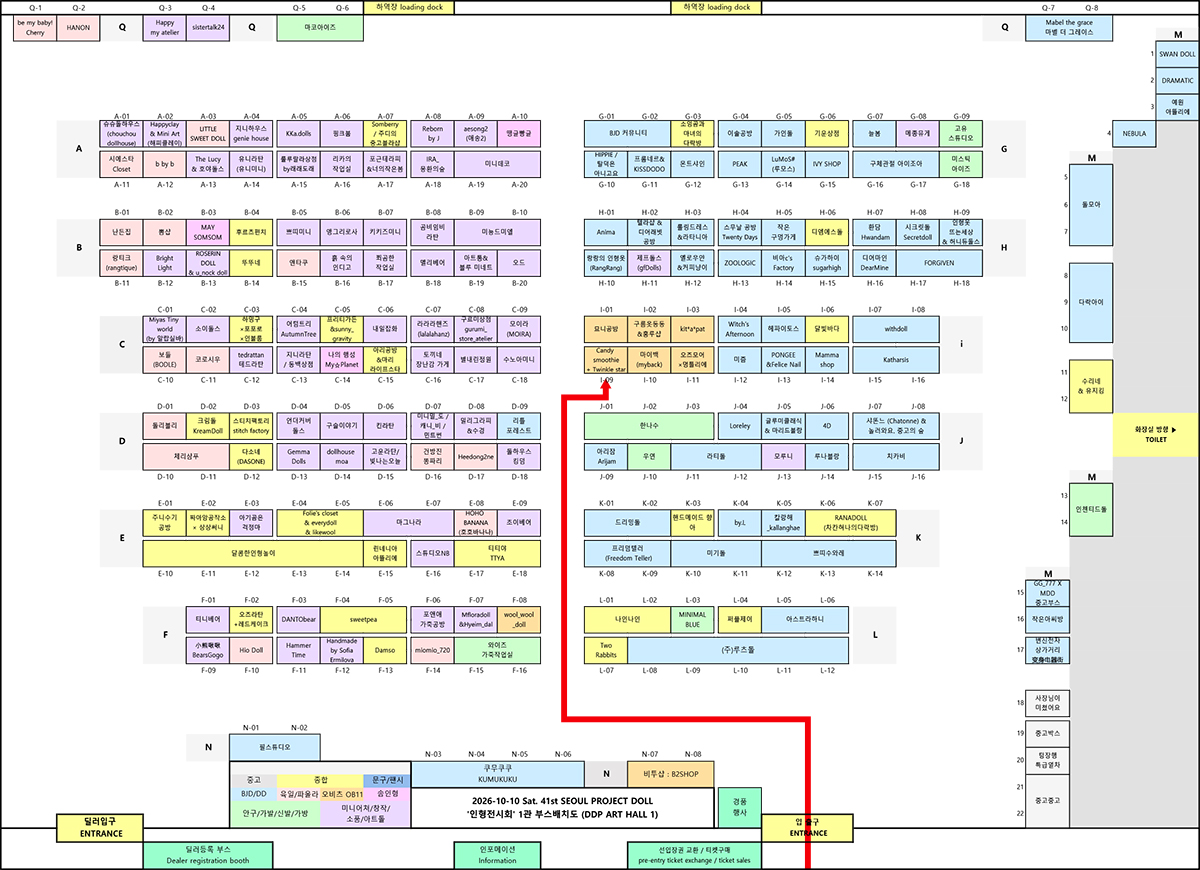The width and height of the screenshot is (1200, 870).
Task: Select the 'ZOOLOGIC' booth cell
Action: coord(740,263)
